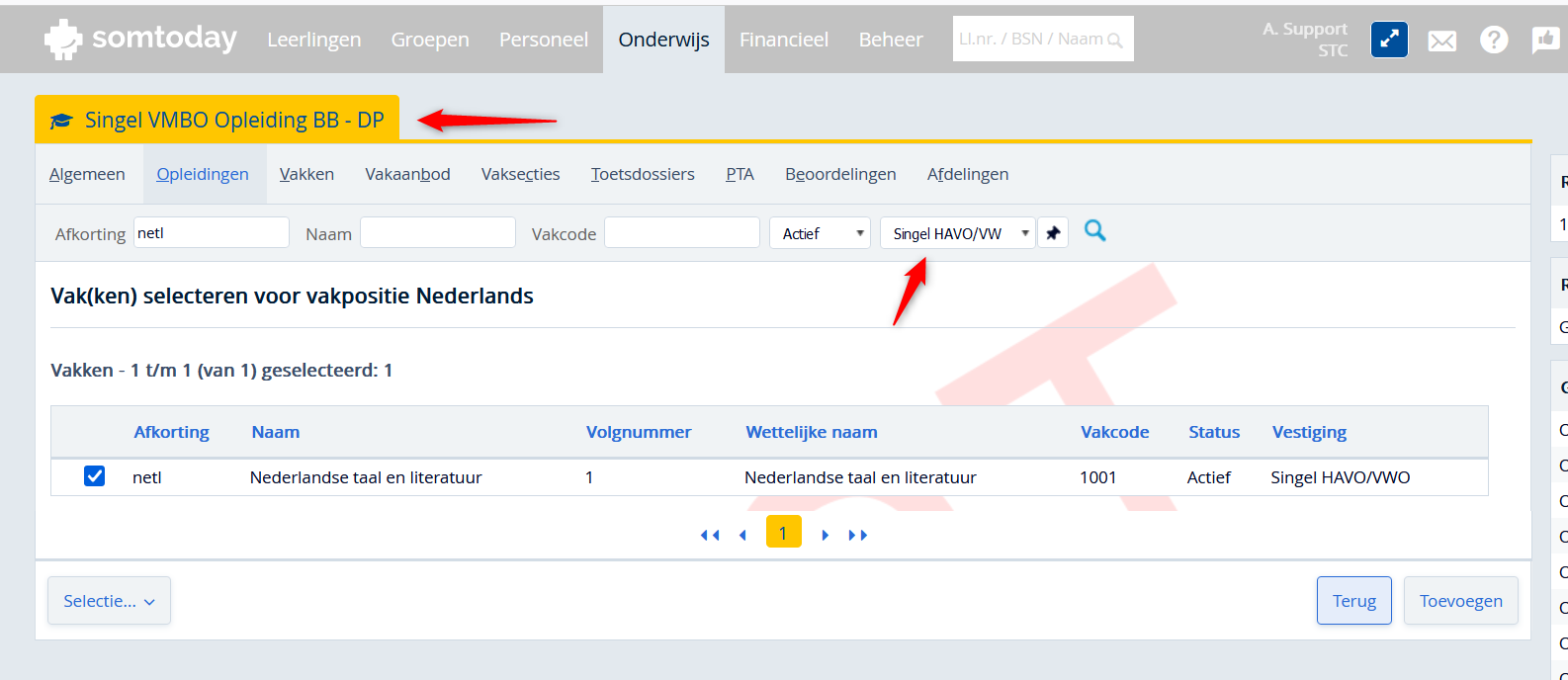The height and width of the screenshot is (680, 1568).
Task: Switch to the Opleidingen tab
Action: 203,174
